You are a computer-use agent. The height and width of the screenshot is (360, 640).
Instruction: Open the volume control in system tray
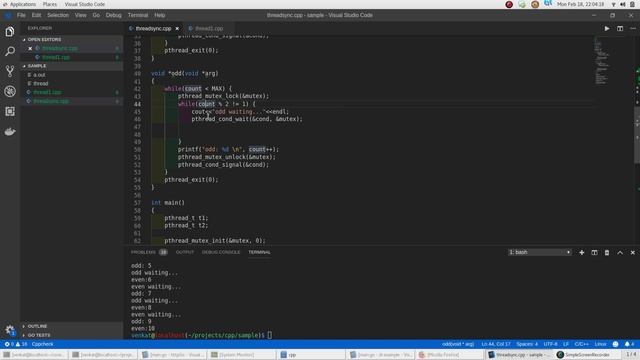click(x=623, y=4)
